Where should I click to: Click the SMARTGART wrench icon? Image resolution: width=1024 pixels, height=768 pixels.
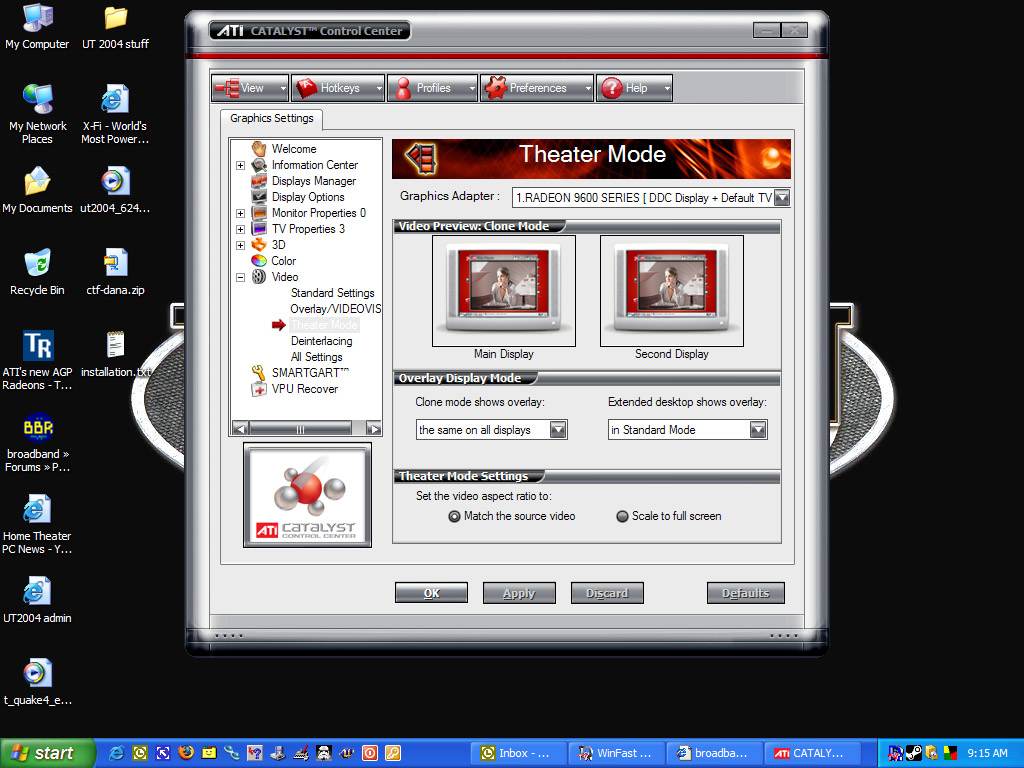pos(259,373)
